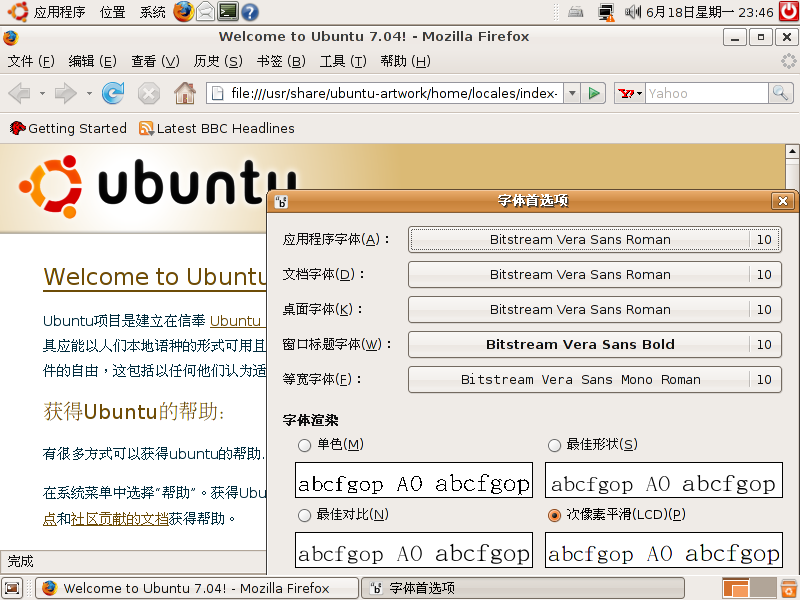
Task: Click the font dialog window menu icon
Action: (x=281, y=202)
